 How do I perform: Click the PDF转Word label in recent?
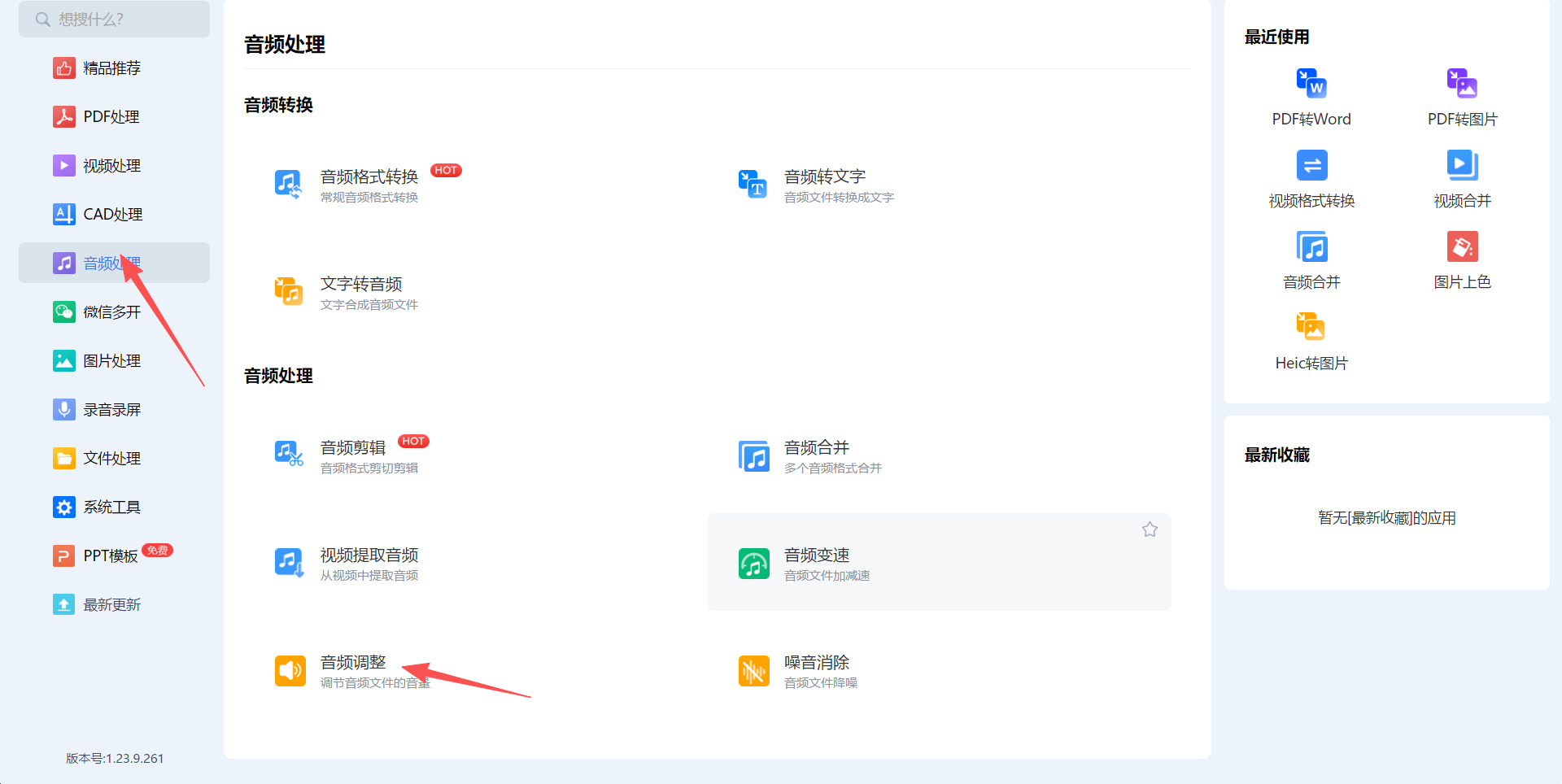[1311, 120]
